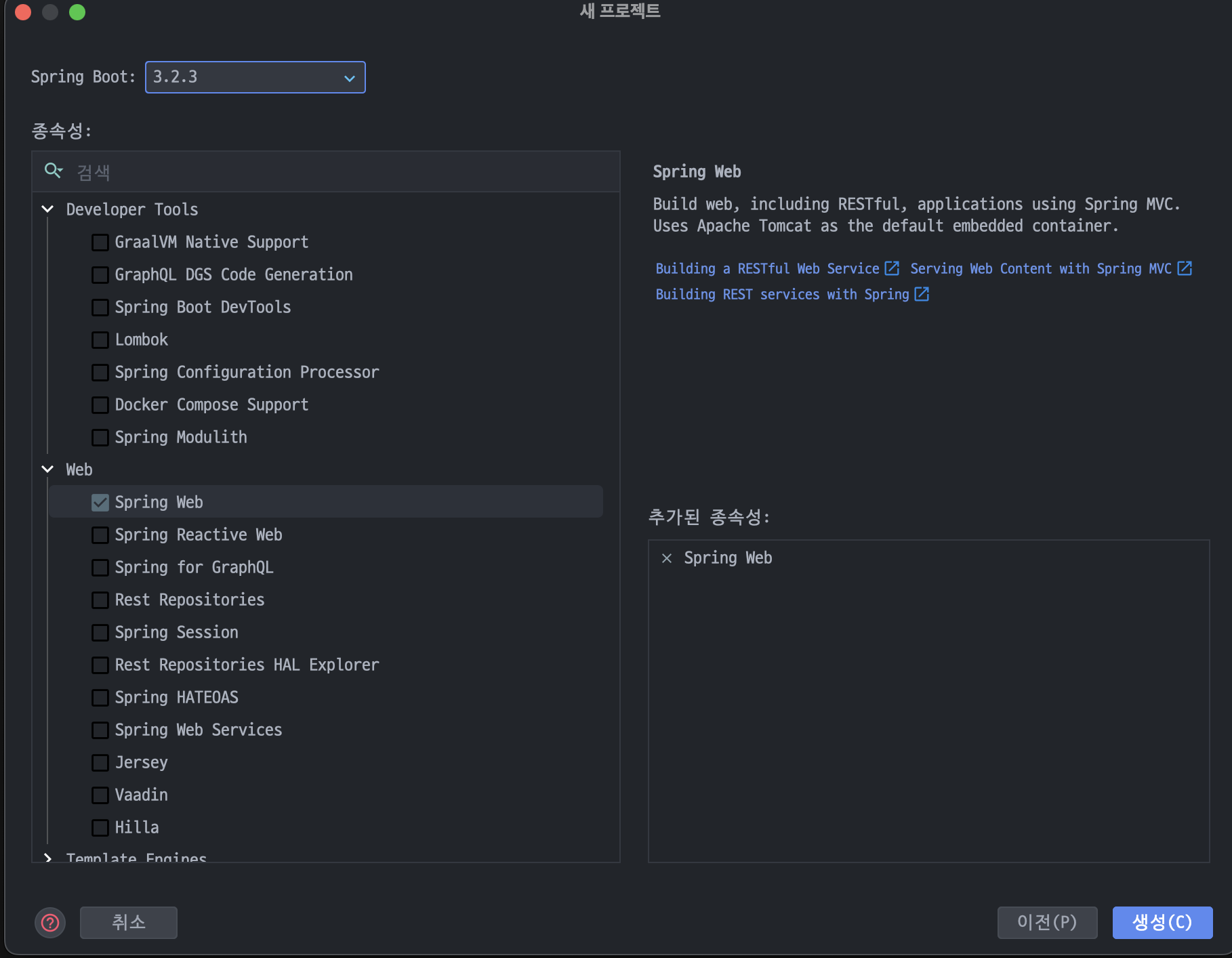
Task: Go back with 이전(P) button
Action: click(1047, 923)
